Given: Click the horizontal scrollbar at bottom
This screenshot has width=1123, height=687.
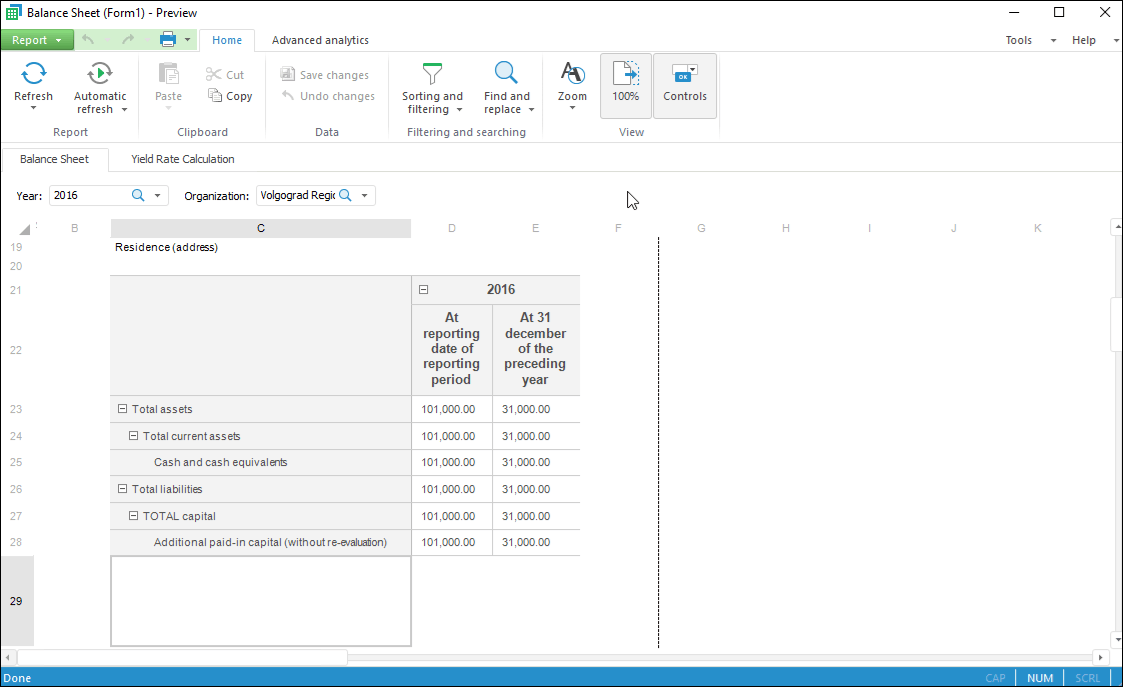Looking at the screenshot, I should tap(182, 657).
